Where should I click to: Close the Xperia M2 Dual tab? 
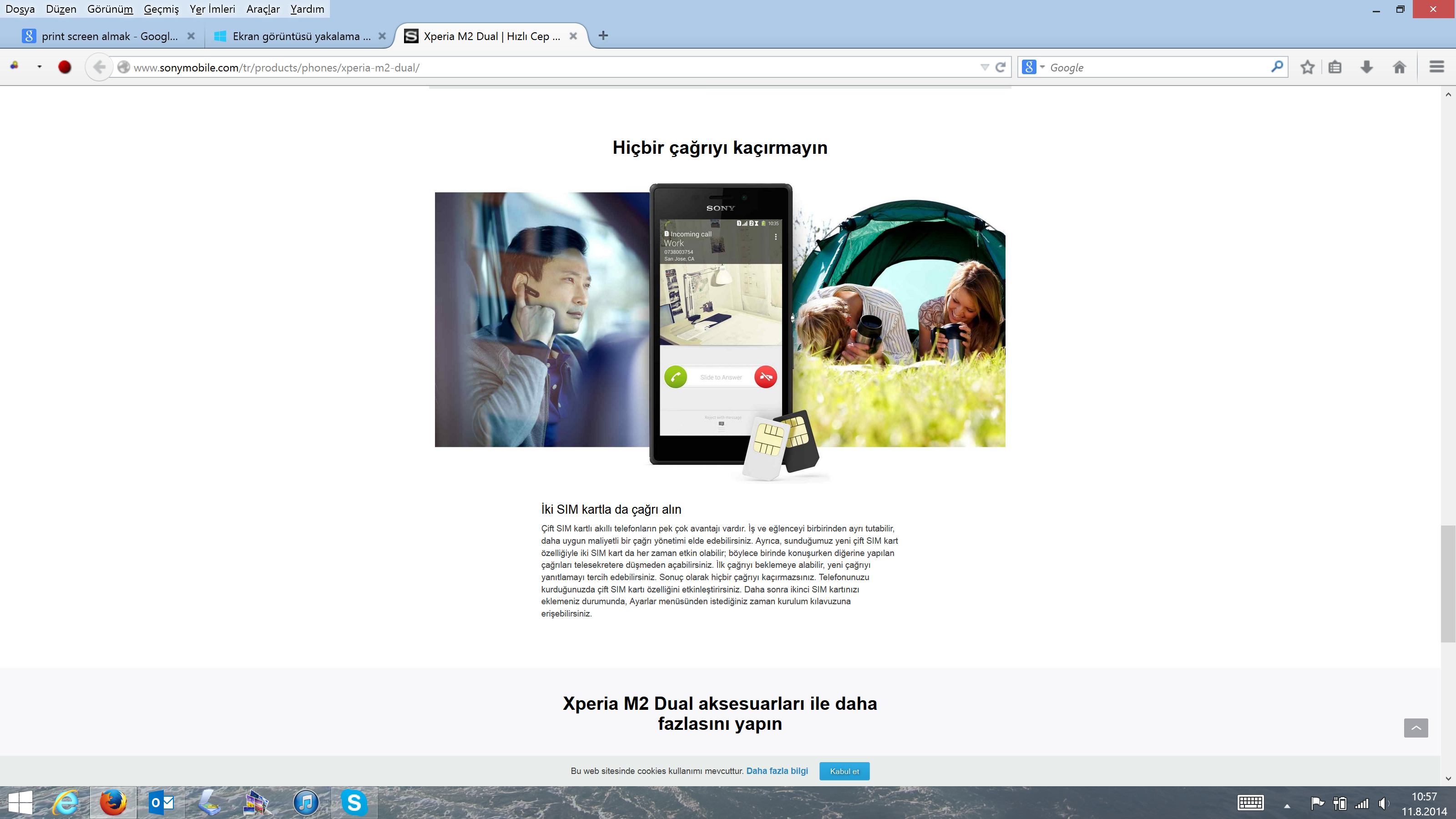click(x=573, y=36)
